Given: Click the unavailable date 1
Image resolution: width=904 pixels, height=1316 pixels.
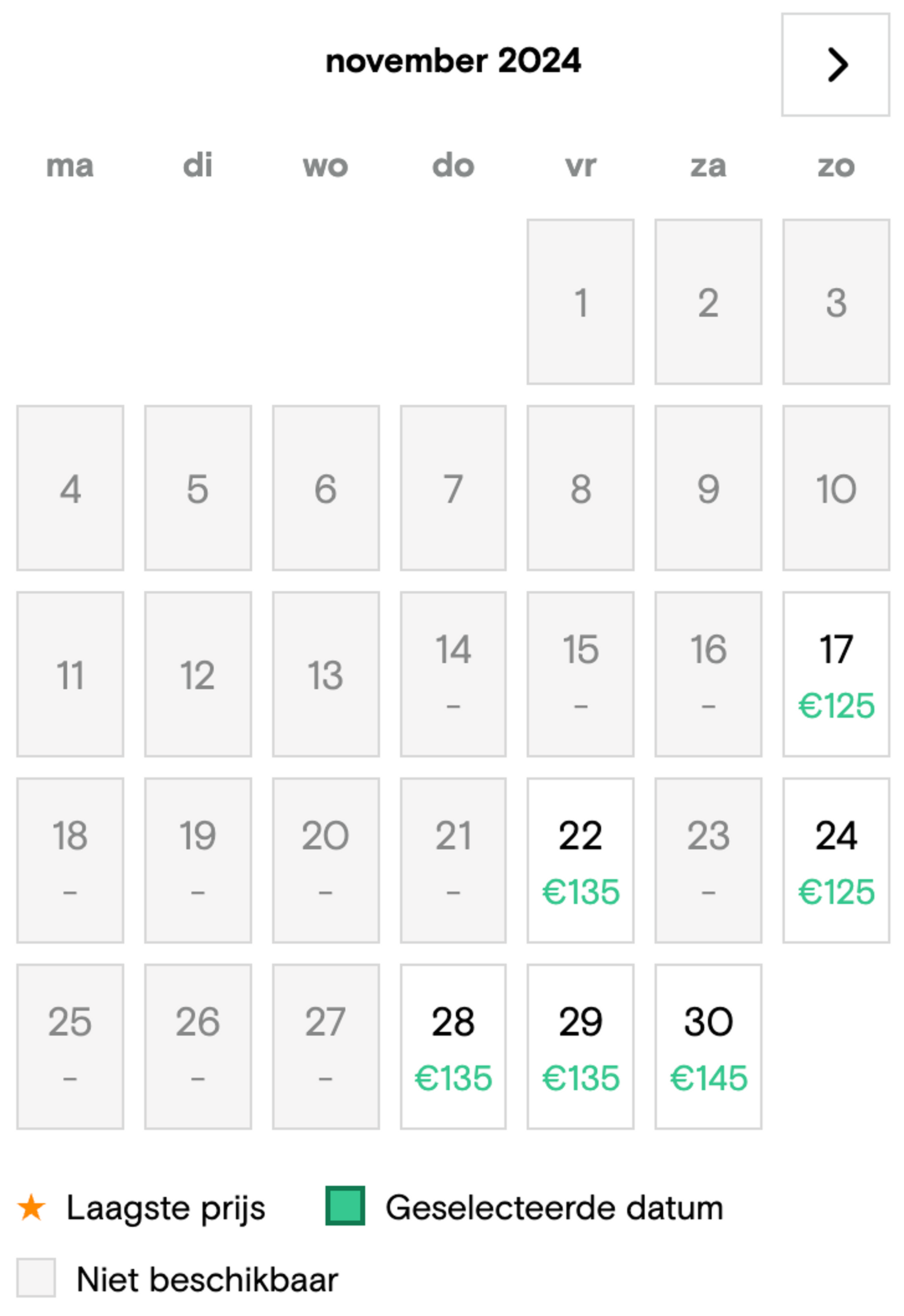Looking at the screenshot, I should tap(580, 302).
